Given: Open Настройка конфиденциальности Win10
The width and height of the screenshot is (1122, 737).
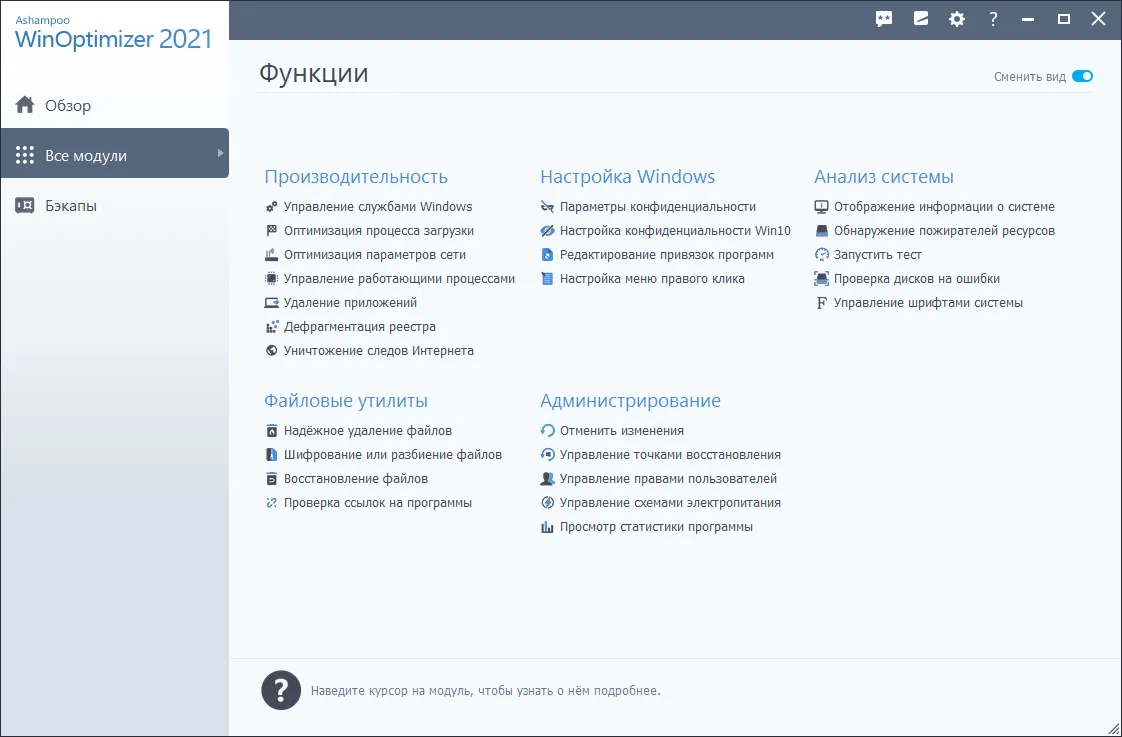Looking at the screenshot, I should 675,230.
